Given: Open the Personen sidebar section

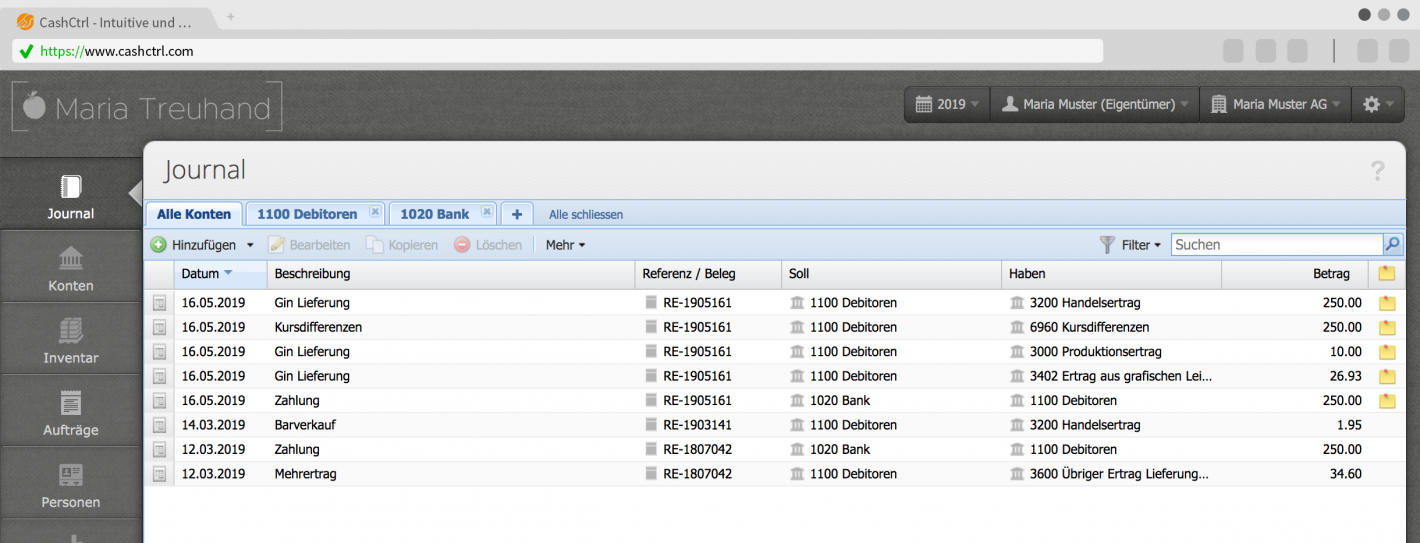Looking at the screenshot, I should click(70, 485).
